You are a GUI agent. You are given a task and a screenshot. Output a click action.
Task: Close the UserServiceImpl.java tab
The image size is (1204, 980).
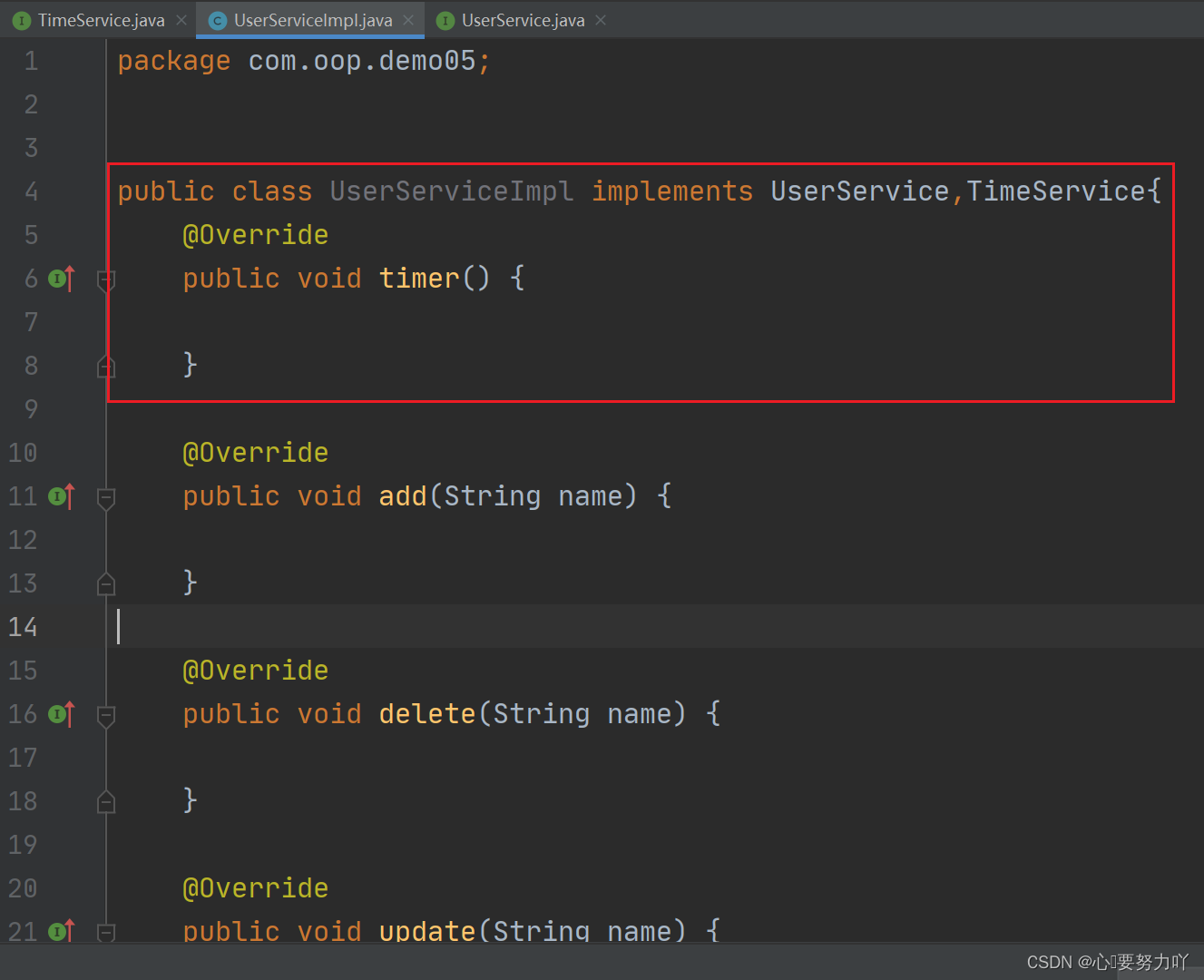(408, 20)
